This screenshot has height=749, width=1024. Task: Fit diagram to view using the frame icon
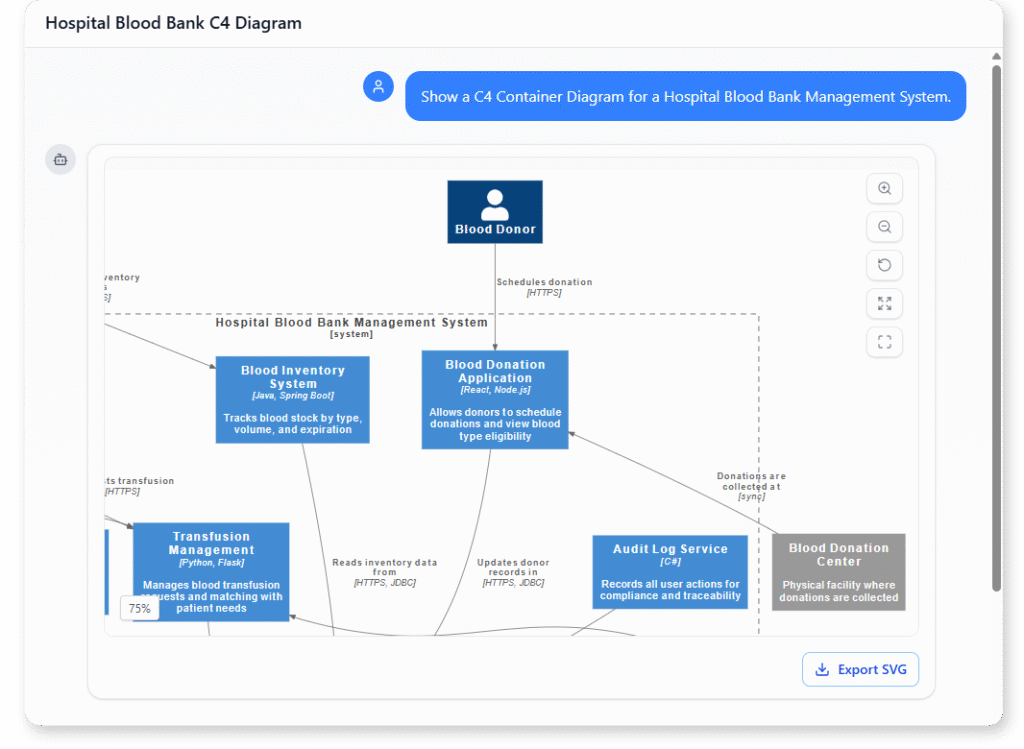[x=884, y=342]
